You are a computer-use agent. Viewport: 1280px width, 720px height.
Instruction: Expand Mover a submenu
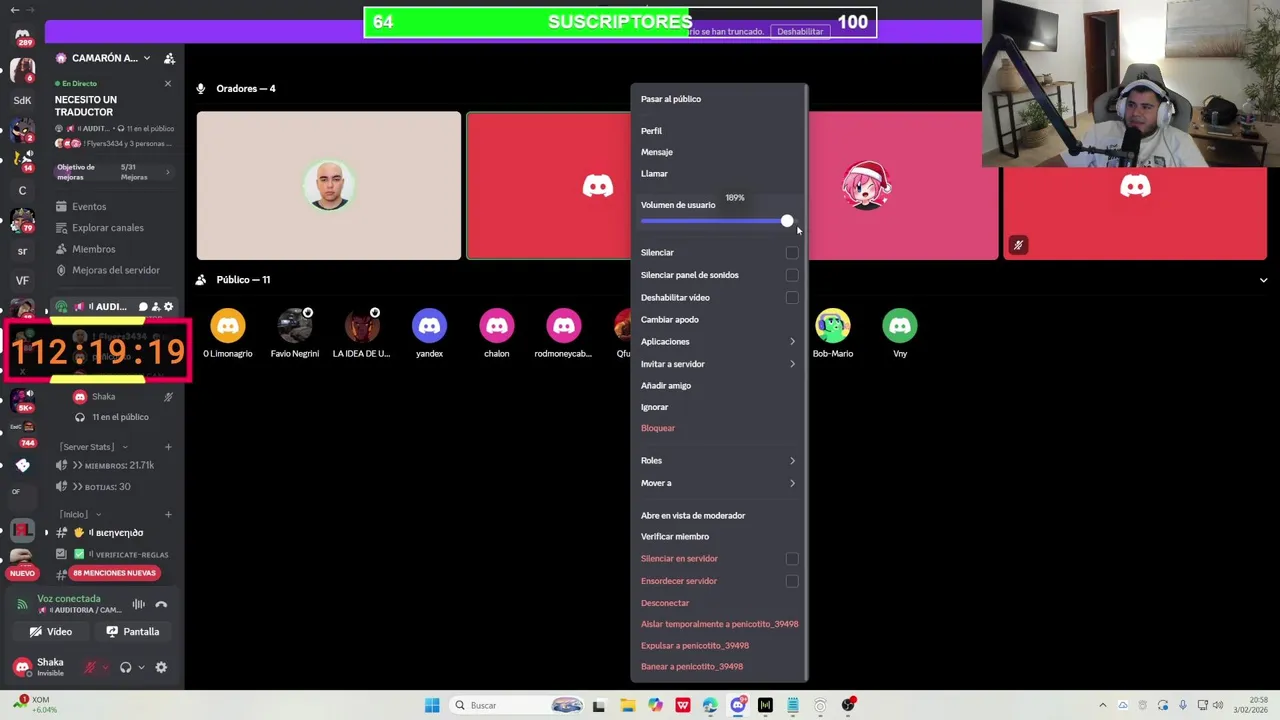click(718, 483)
